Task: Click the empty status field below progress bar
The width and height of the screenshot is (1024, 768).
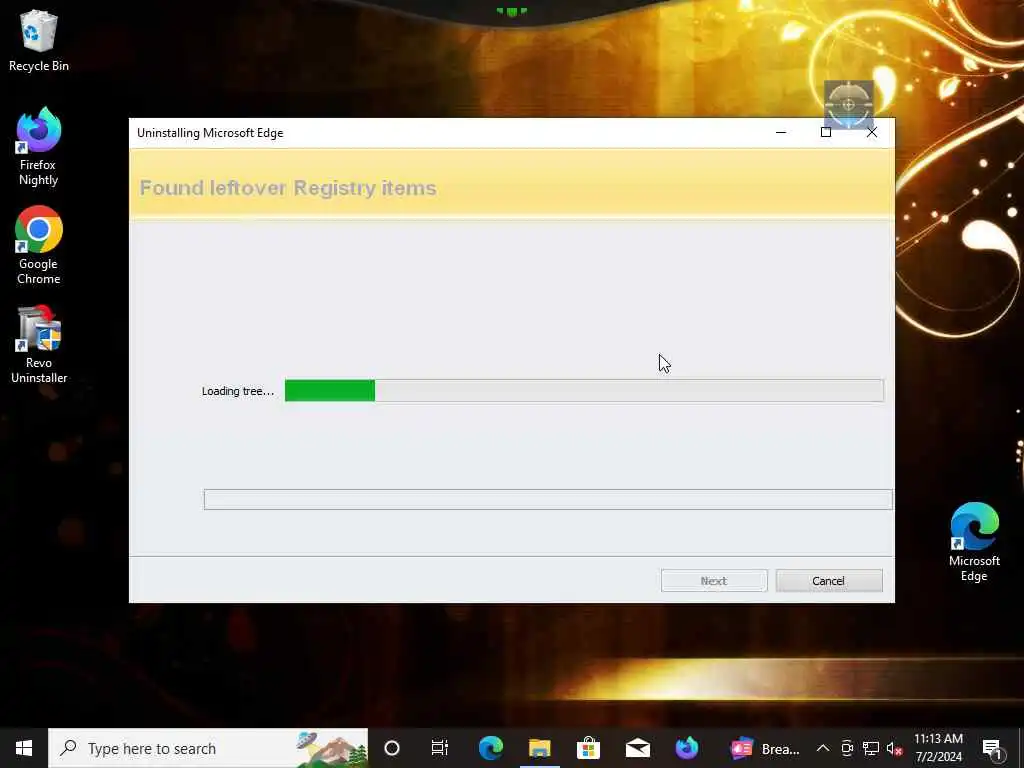Action: (548, 500)
